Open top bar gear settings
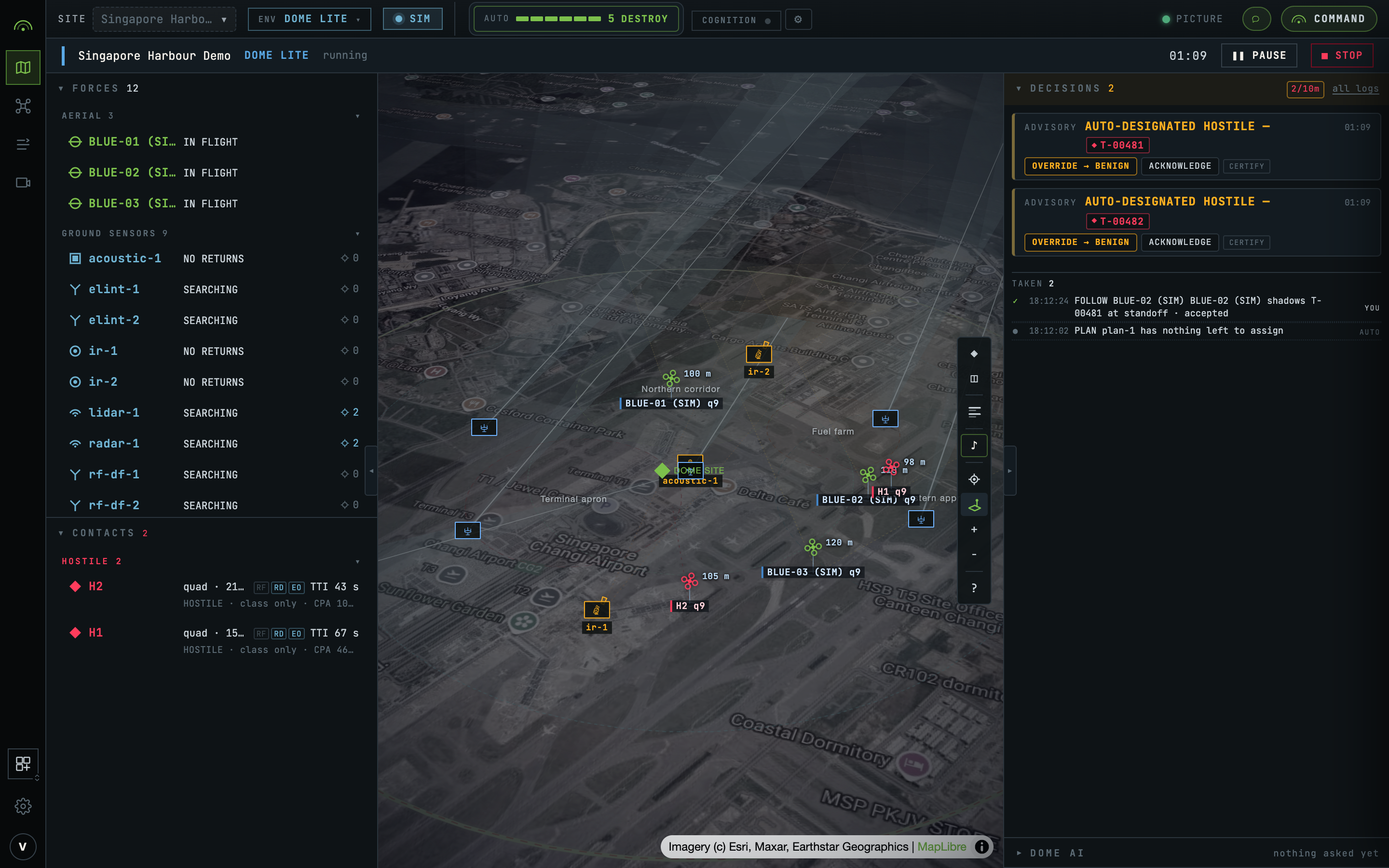 [x=798, y=19]
